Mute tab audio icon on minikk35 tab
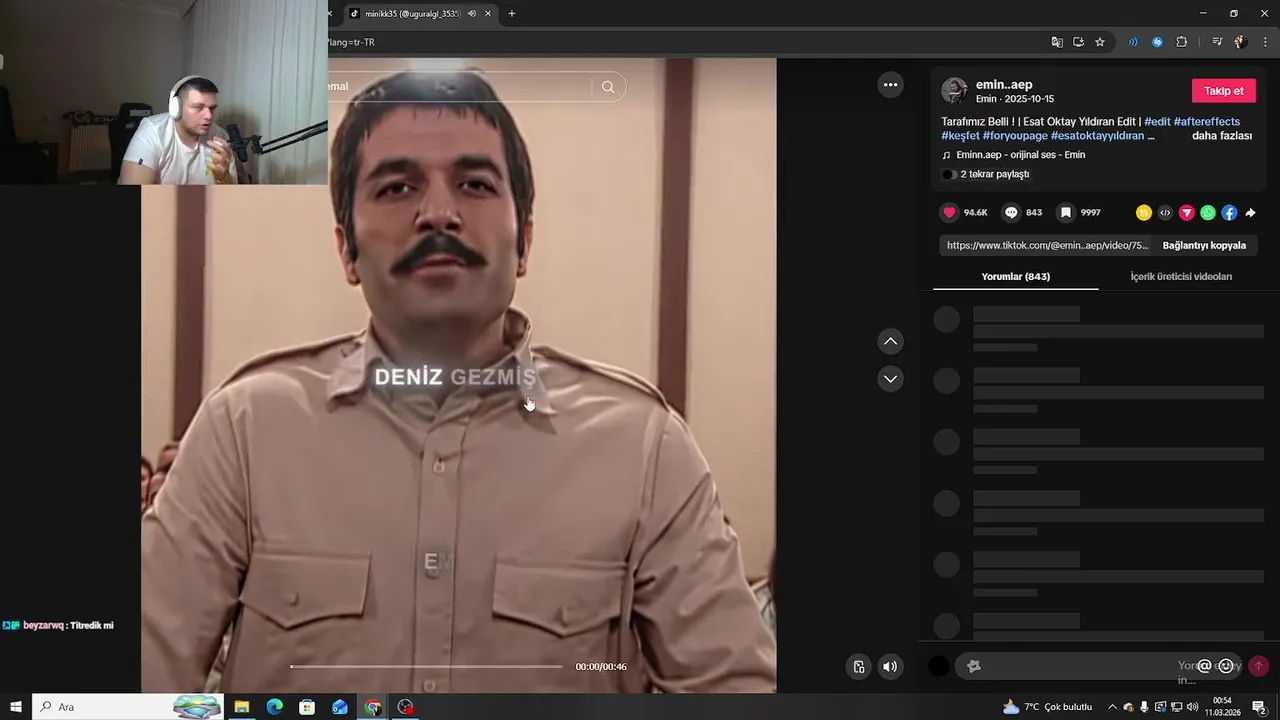The height and width of the screenshot is (720, 1280). point(472,14)
